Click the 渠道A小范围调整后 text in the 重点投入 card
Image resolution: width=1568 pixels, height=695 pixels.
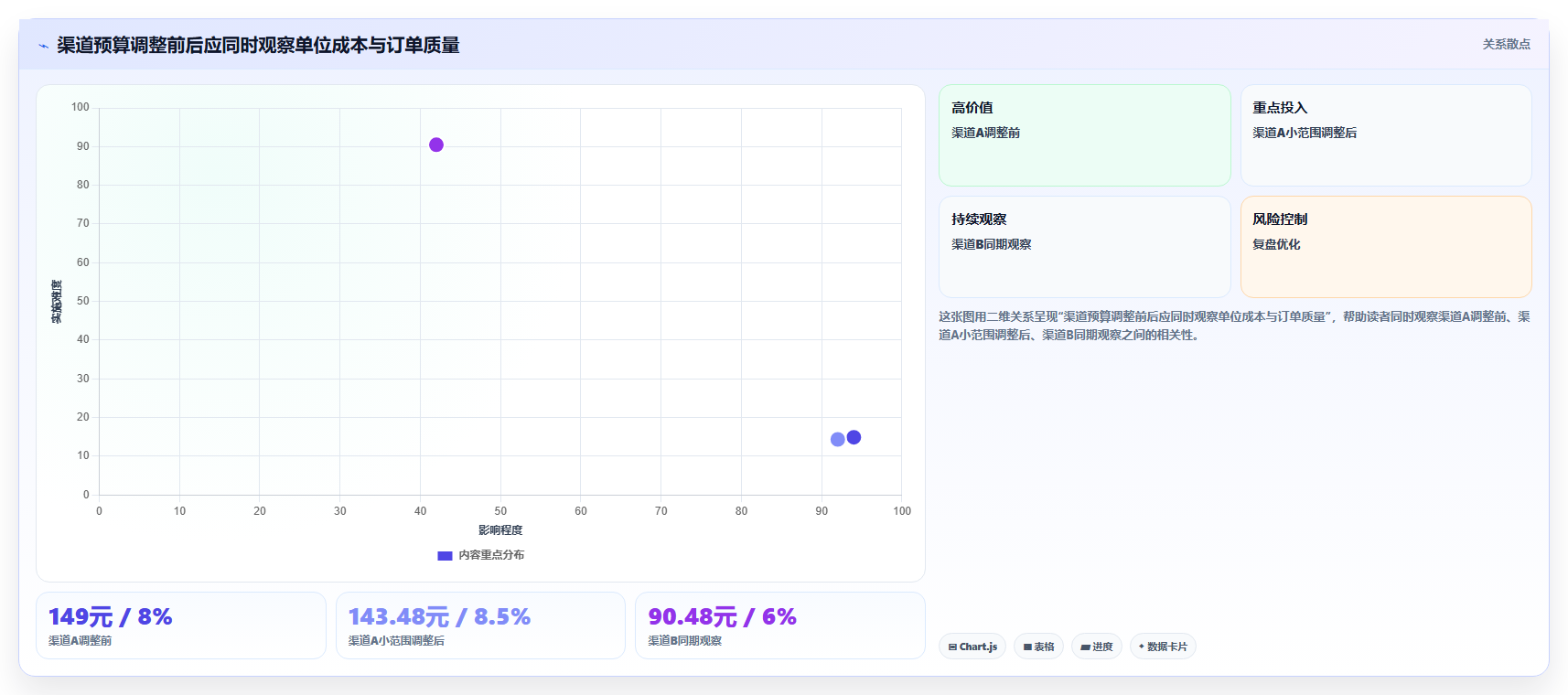[1305, 133]
